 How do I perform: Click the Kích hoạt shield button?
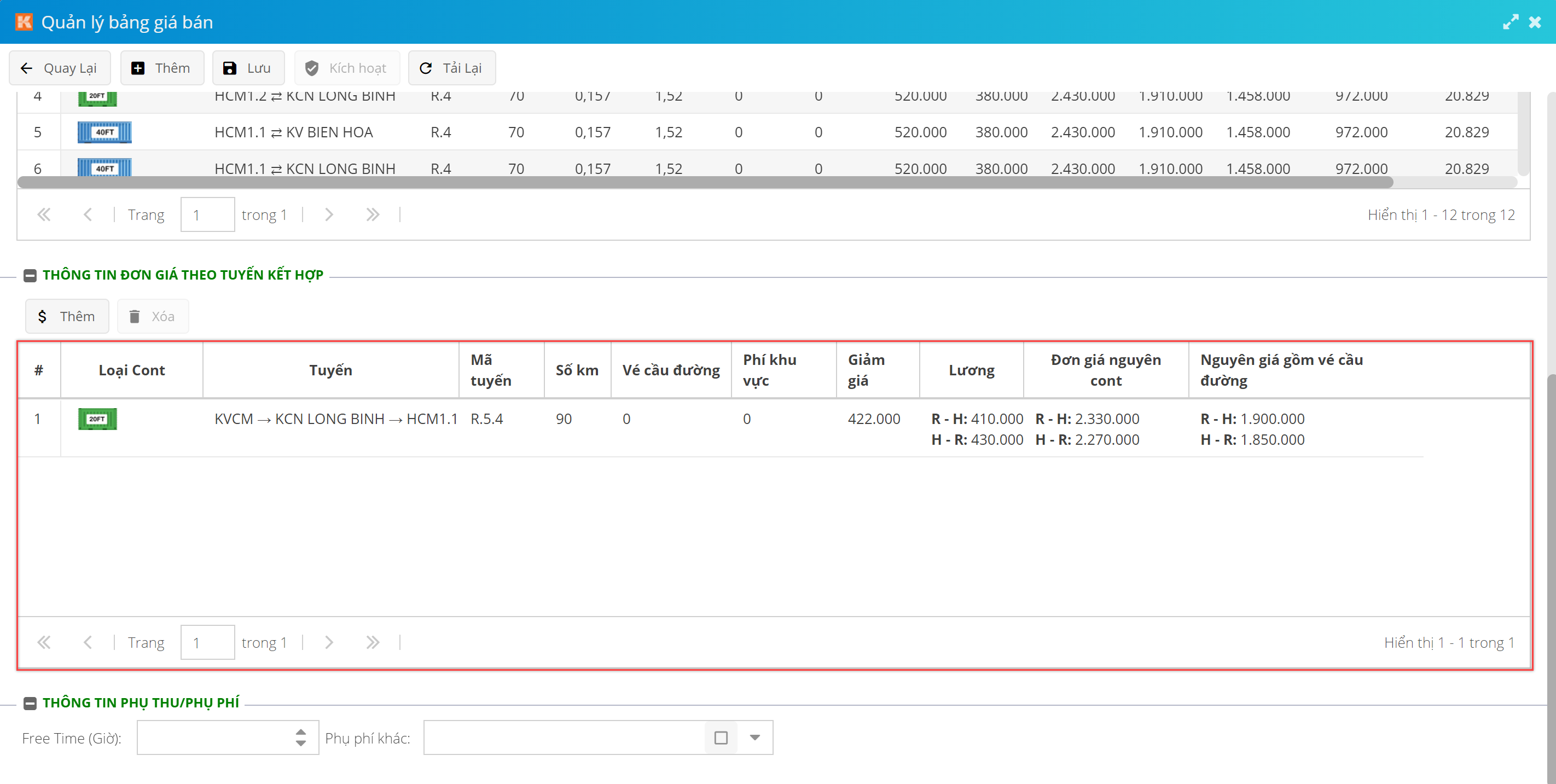[x=346, y=68]
